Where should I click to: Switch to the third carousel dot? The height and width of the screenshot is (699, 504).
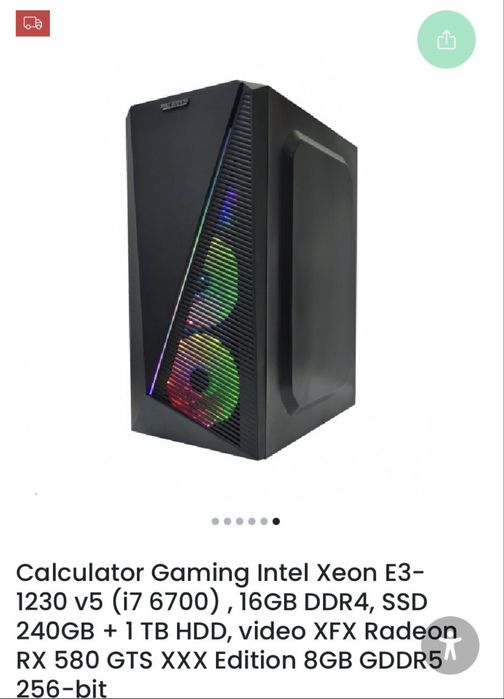click(x=240, y=521)
